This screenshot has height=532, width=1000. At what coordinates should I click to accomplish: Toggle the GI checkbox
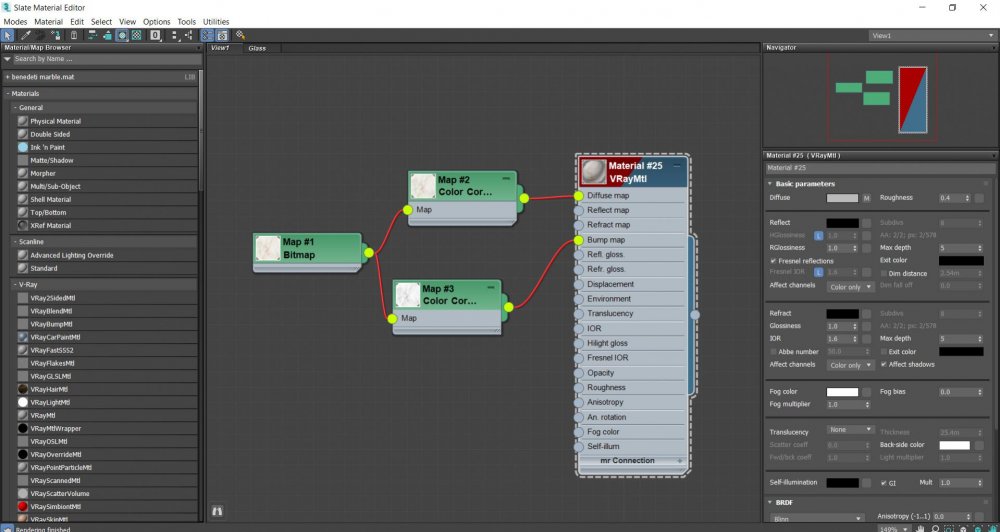point(883,482)
